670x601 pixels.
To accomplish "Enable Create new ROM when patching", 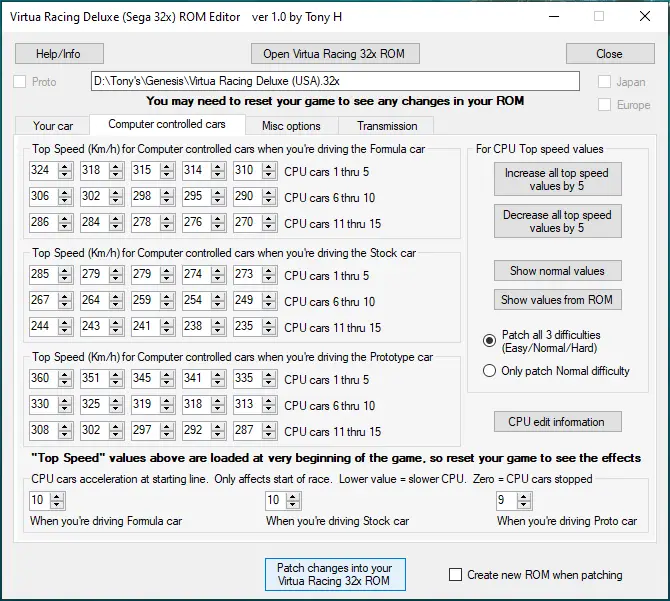I will 455,575.
